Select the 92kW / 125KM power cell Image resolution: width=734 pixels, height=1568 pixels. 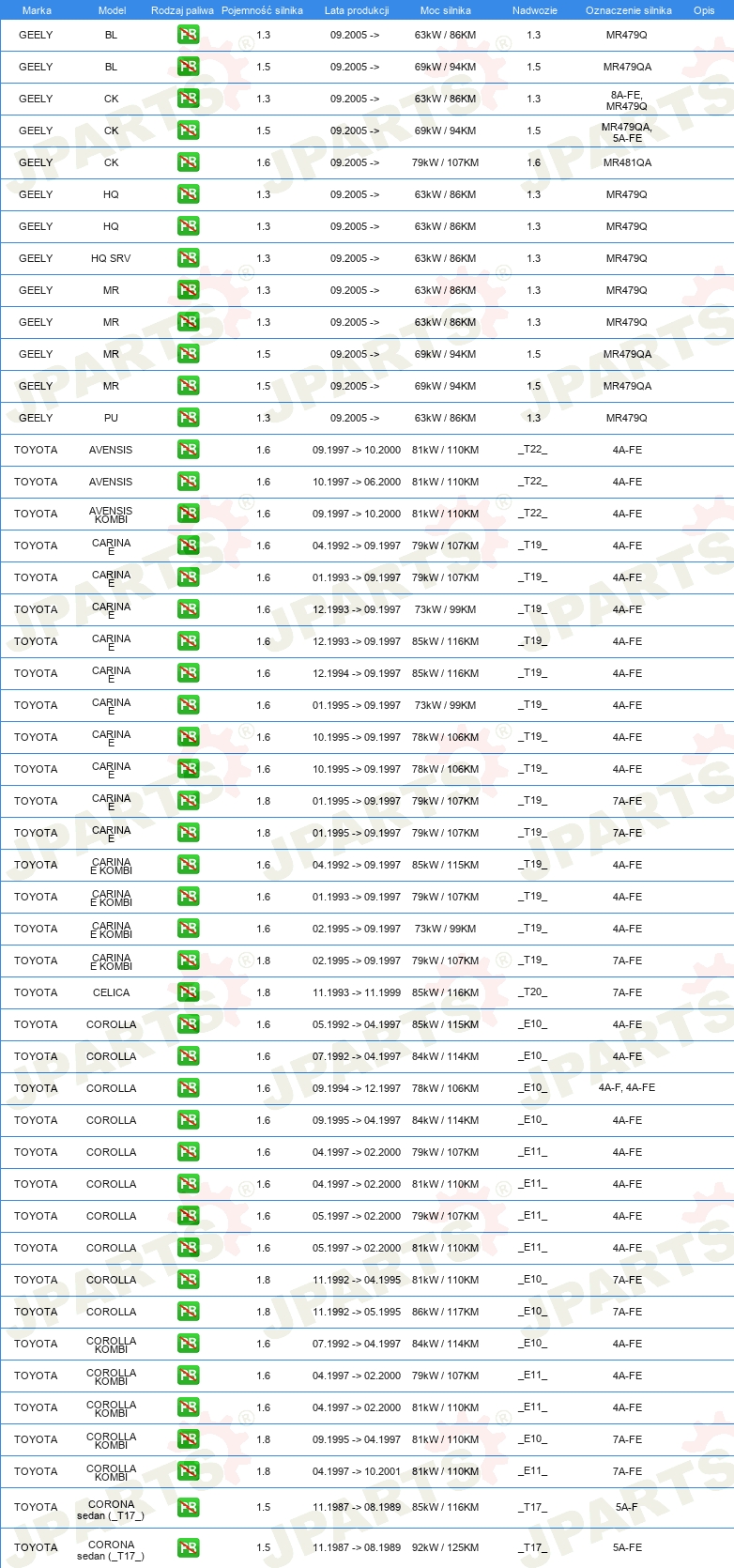(445, 1548)
